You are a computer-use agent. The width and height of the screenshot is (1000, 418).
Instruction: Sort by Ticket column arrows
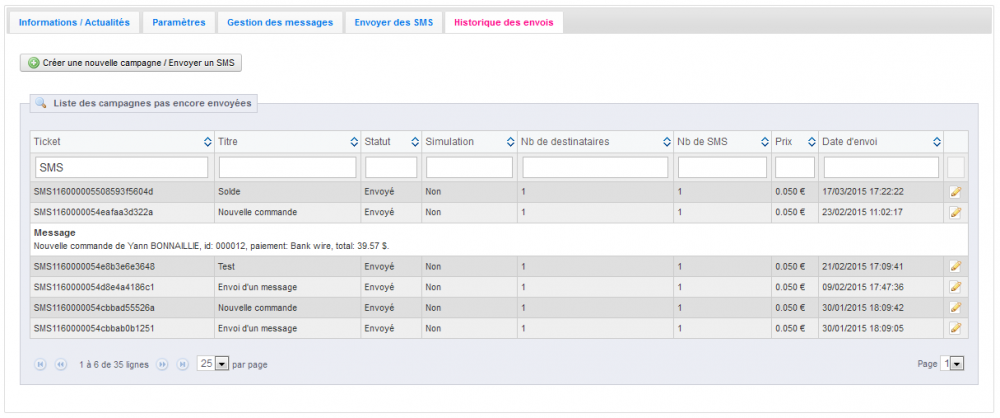[x=207, y=142]
